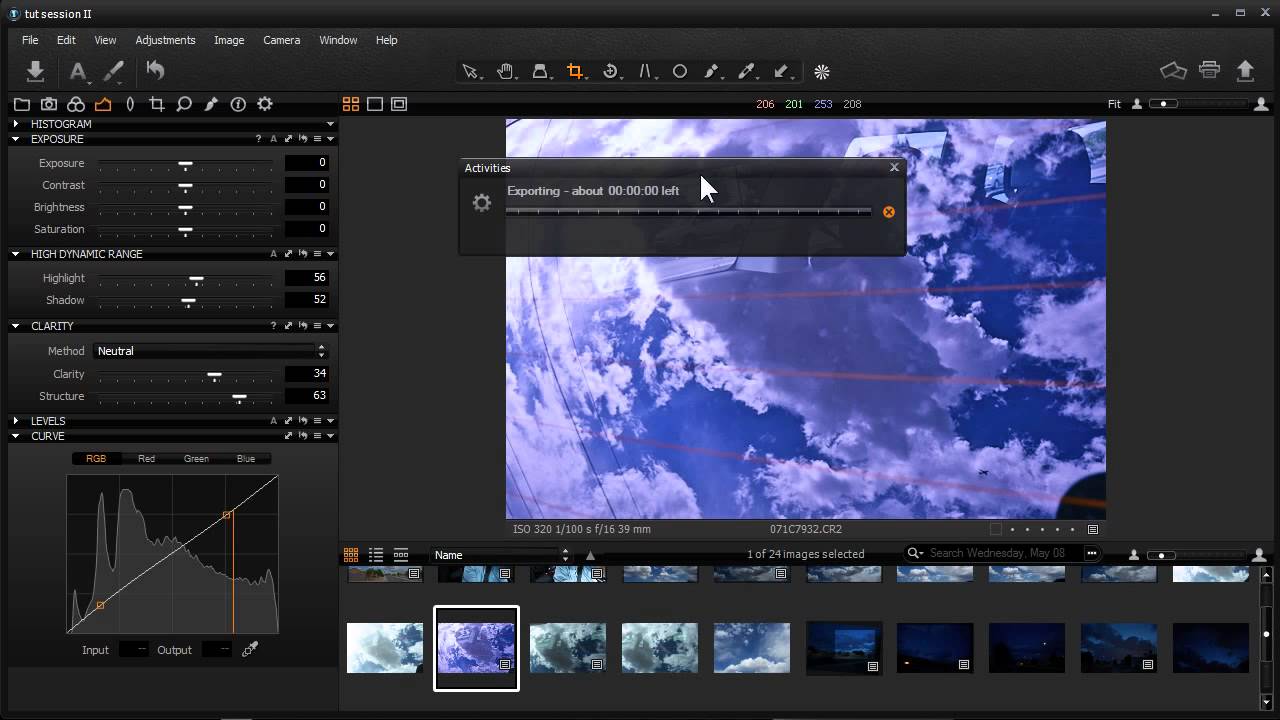Click the Undo arrow icon
Viewport: 1280px width, 720px height.
click(155, 70)
